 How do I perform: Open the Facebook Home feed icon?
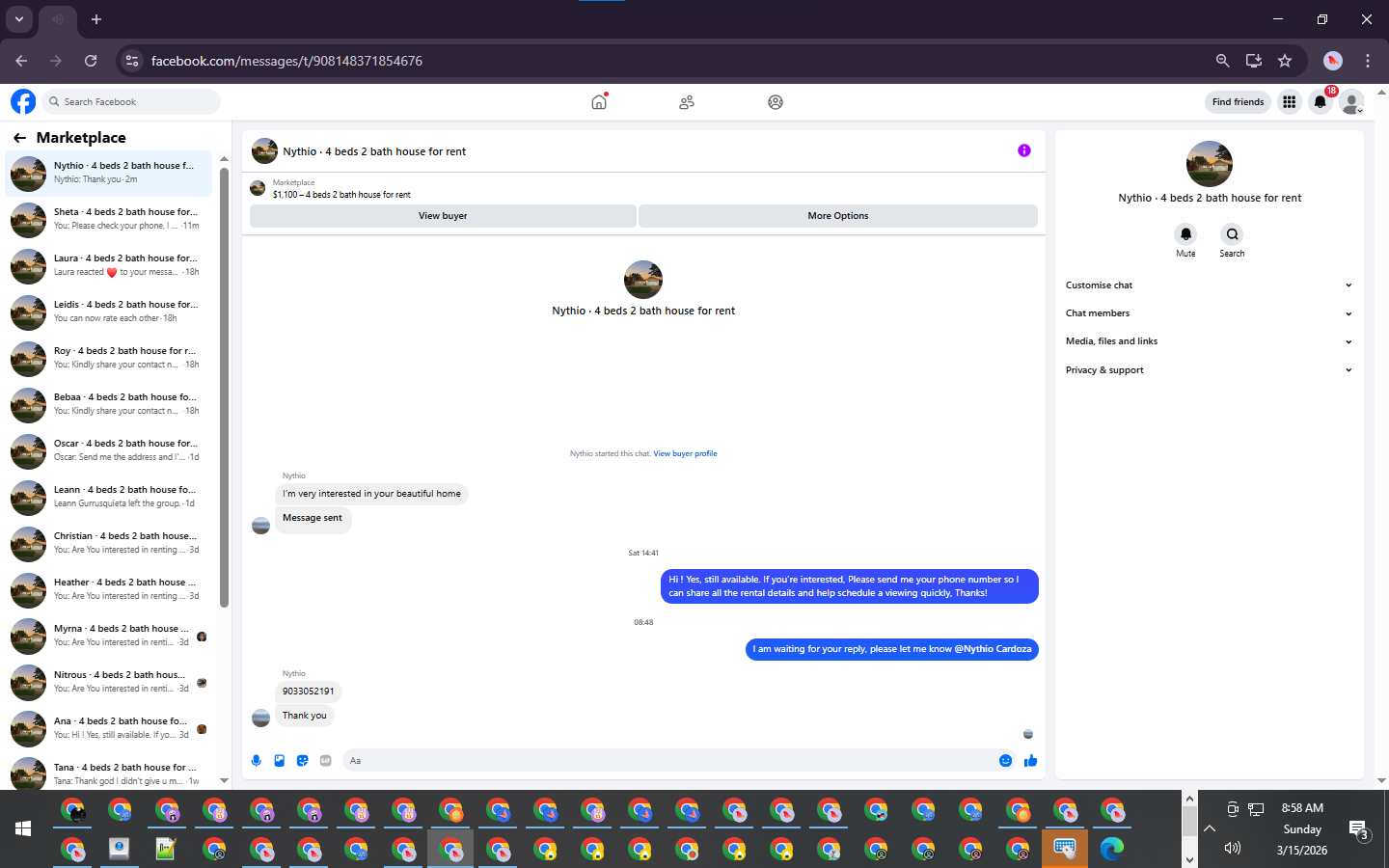pyautogui.click(x=599, y=101)
